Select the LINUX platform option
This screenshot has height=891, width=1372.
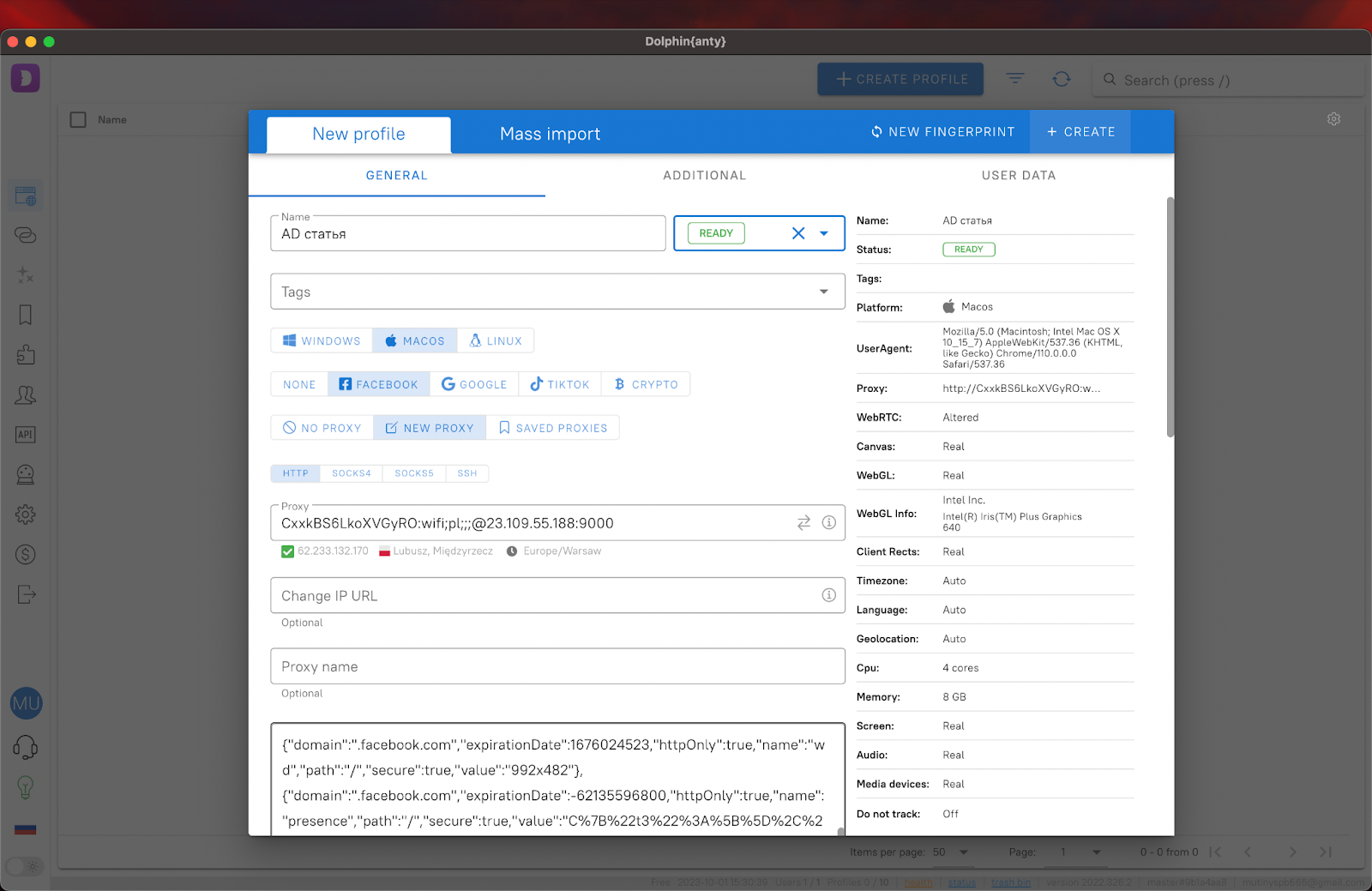(496, 340)
